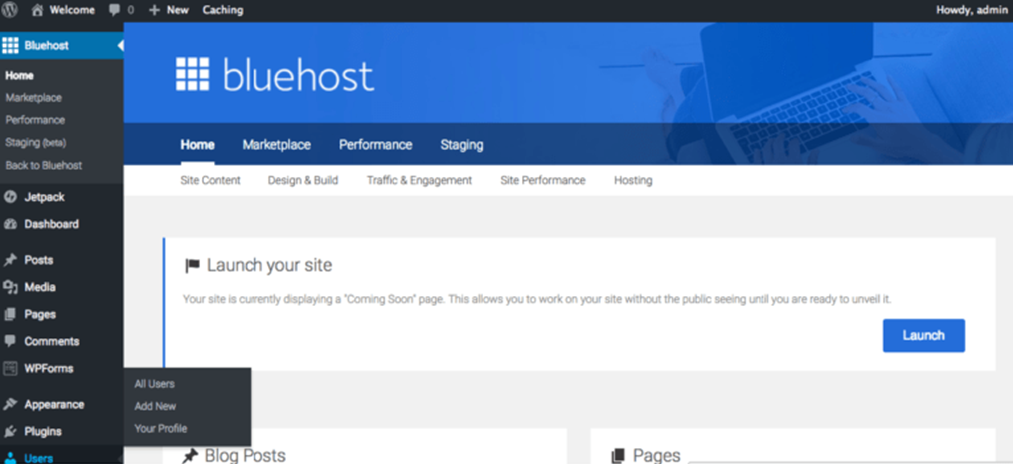Open the New content menu
Viewport: 1013px width, 464px height.
(x=178, y=10)
